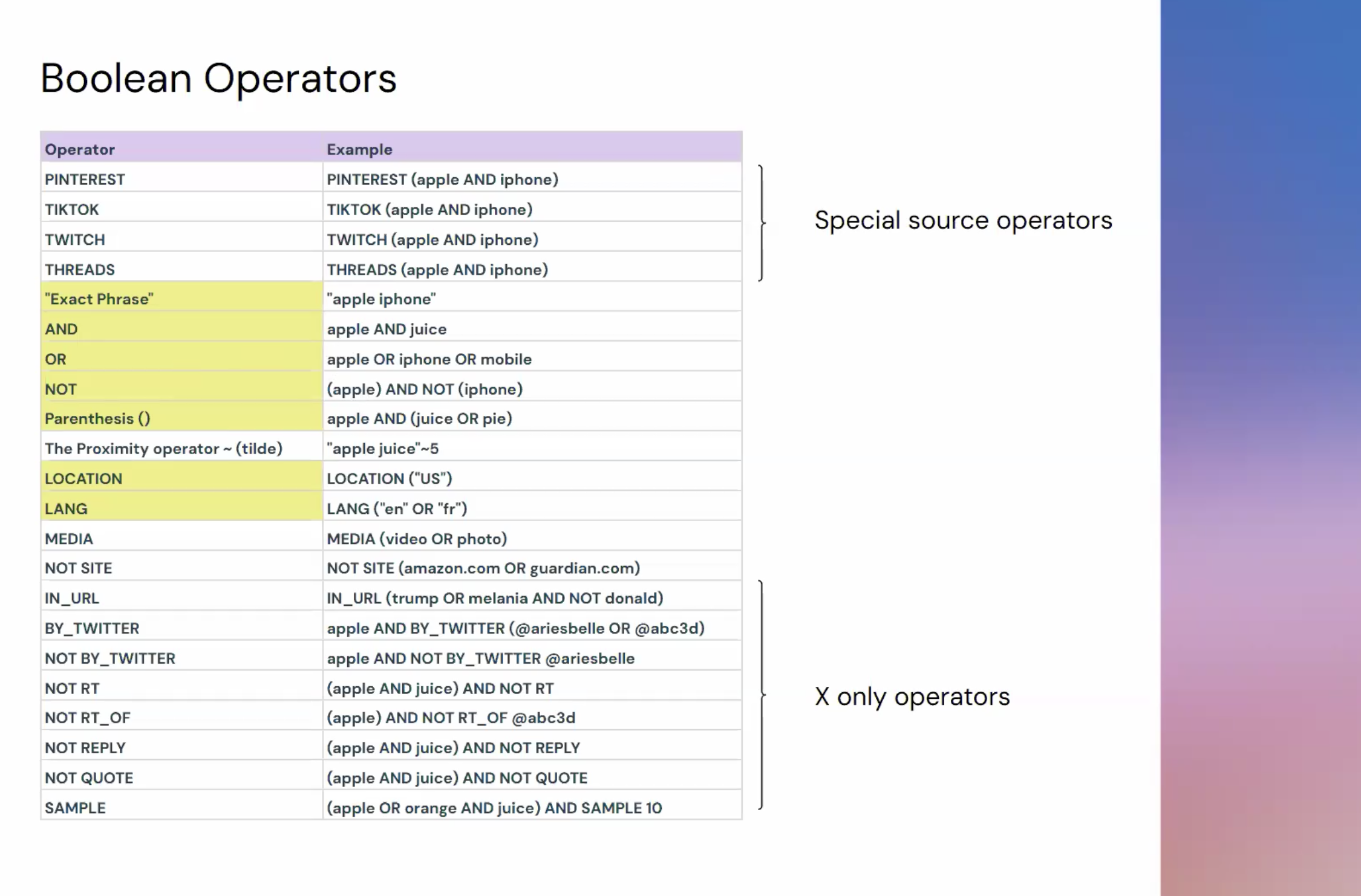Click the NOT SITE amazon.com example

coord(483,568)
